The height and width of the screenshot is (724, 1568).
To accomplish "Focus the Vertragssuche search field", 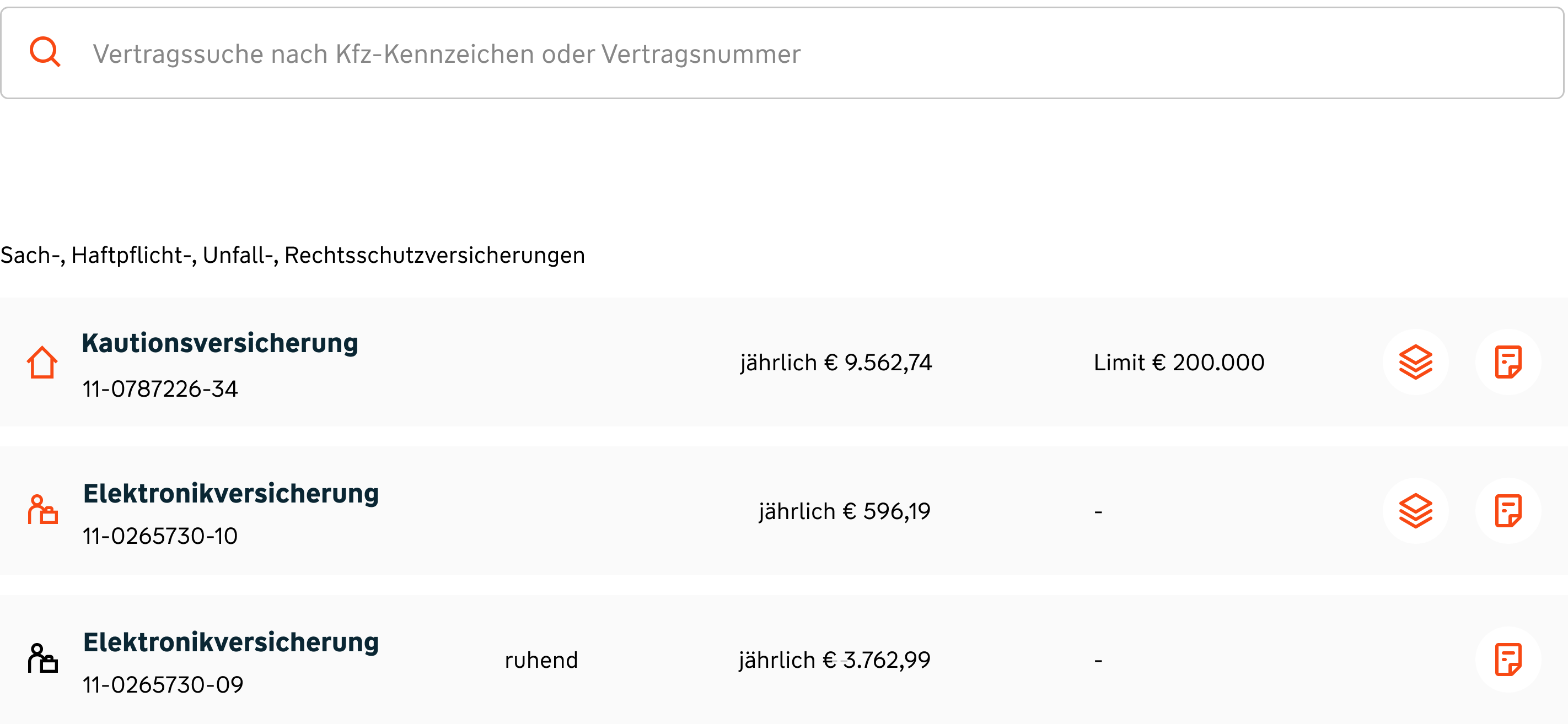I will point(791,53).
